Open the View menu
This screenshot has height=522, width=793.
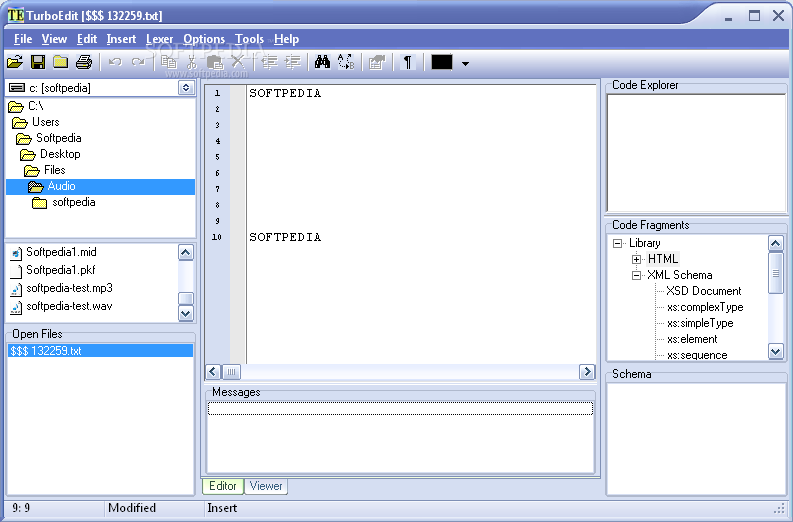click(54, 39)
